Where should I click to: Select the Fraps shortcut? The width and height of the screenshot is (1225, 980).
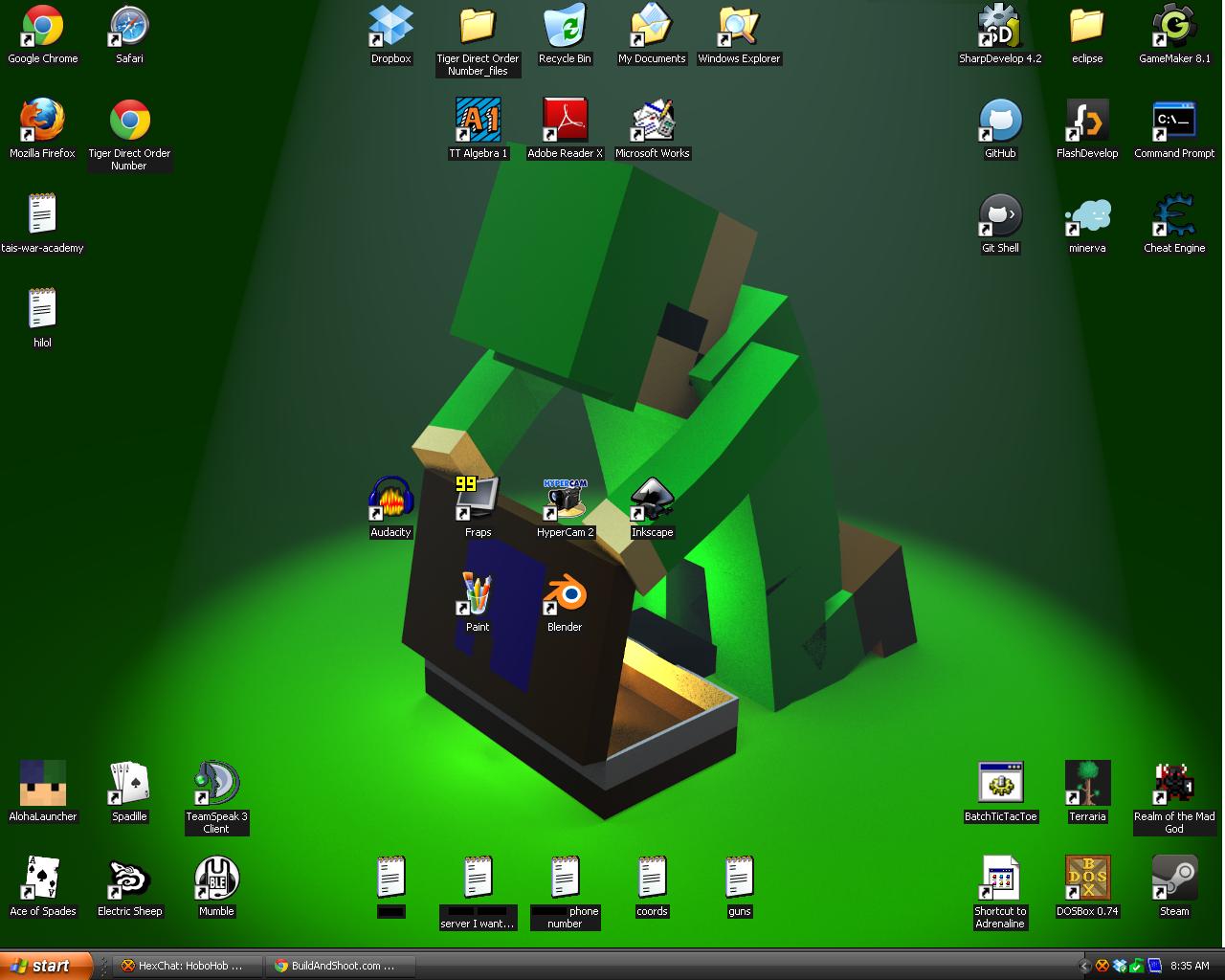[478, 500]
